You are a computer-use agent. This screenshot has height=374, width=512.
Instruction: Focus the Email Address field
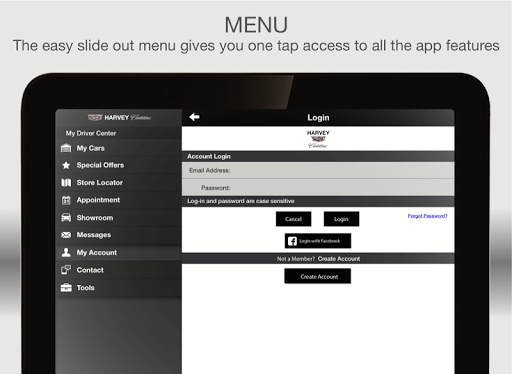coord(318,170)
